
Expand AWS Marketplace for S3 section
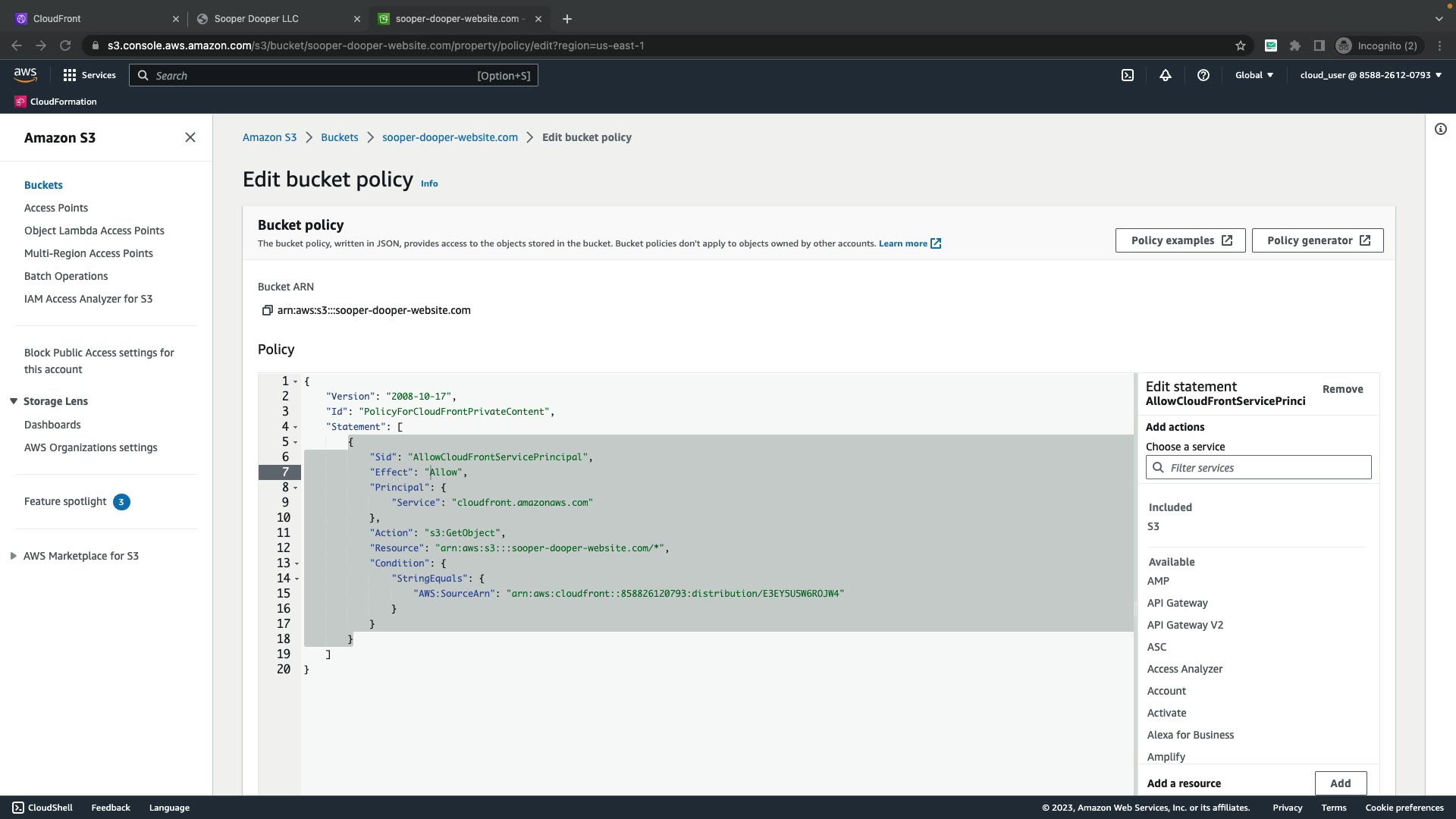14,556
